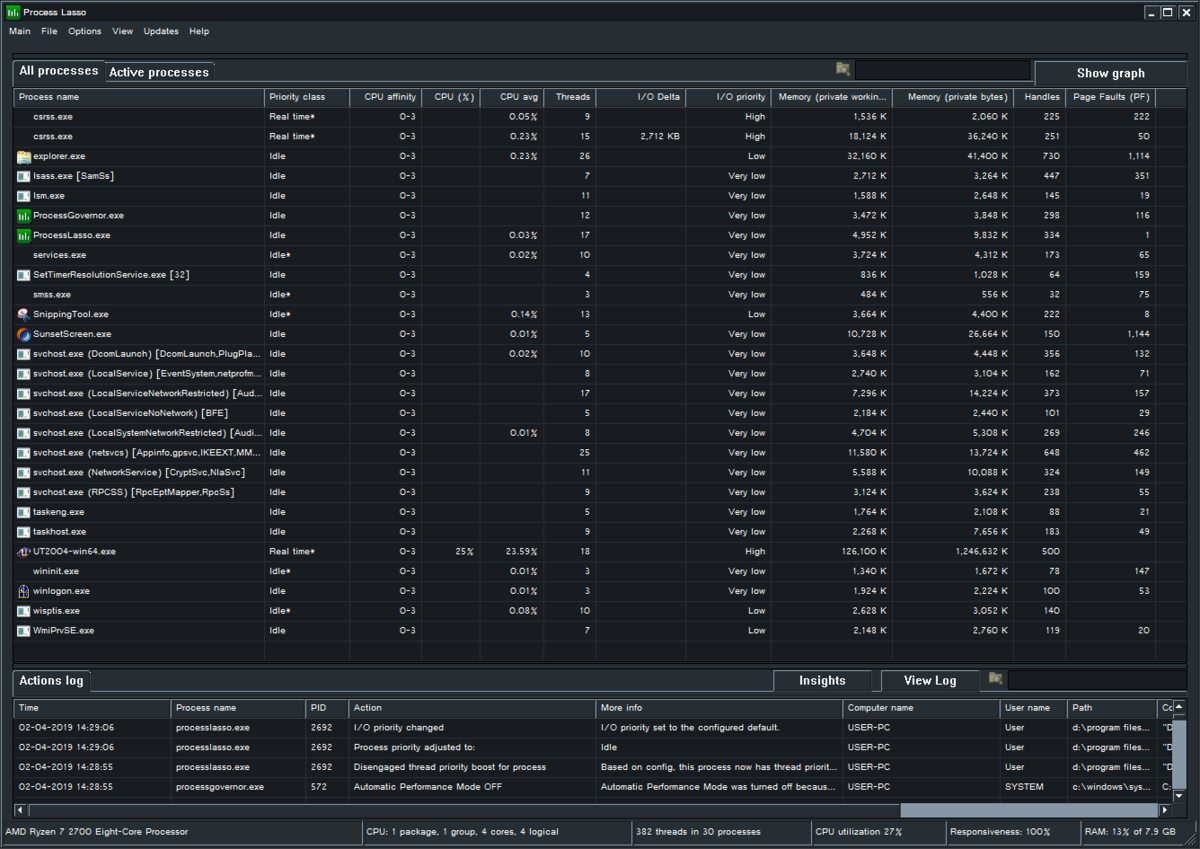1200x849 pixels.
Task: Sort actions log by Time column
Action: (x=92, y=708)
